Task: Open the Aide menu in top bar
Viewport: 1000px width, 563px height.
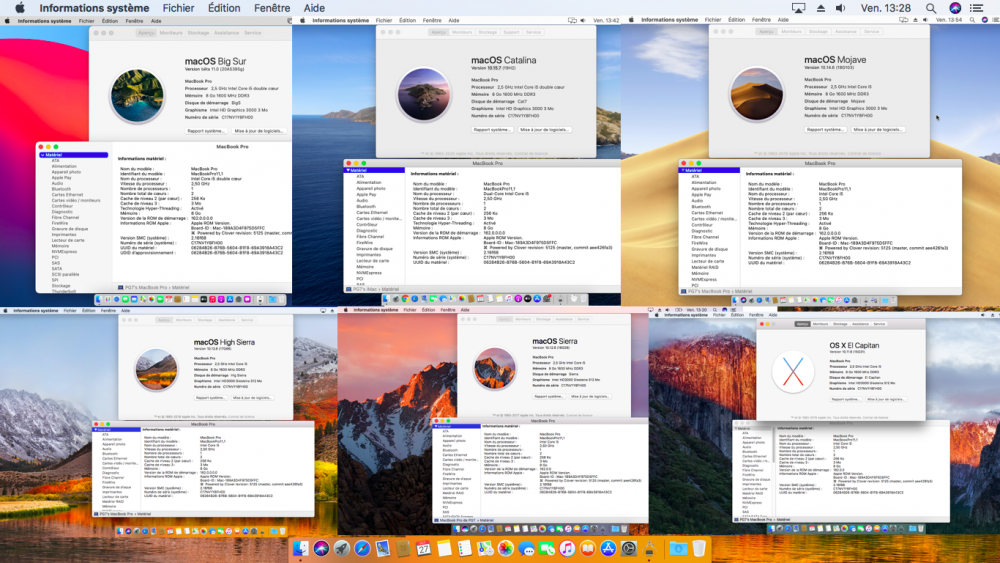Action: 314,8
